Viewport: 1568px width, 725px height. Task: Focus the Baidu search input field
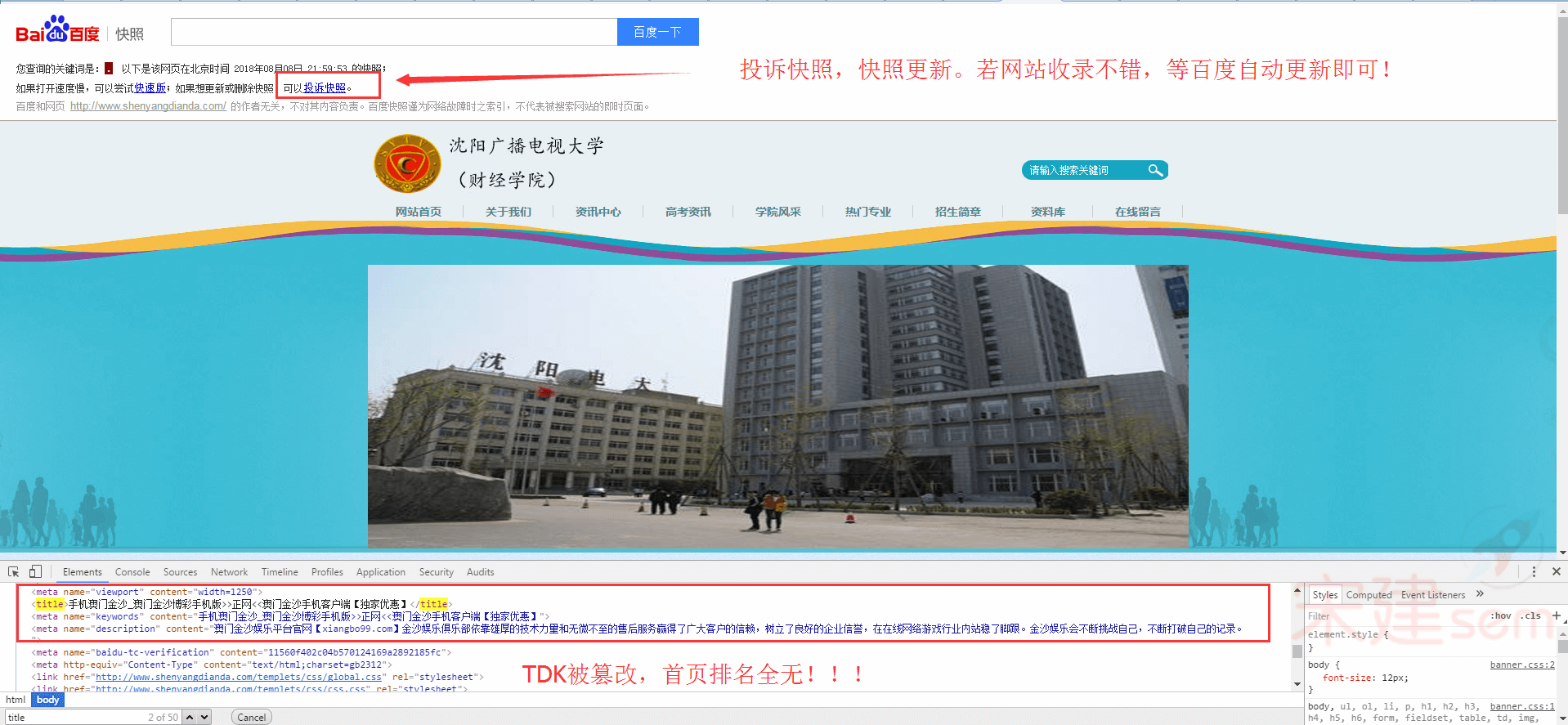[x=394, y=32]
